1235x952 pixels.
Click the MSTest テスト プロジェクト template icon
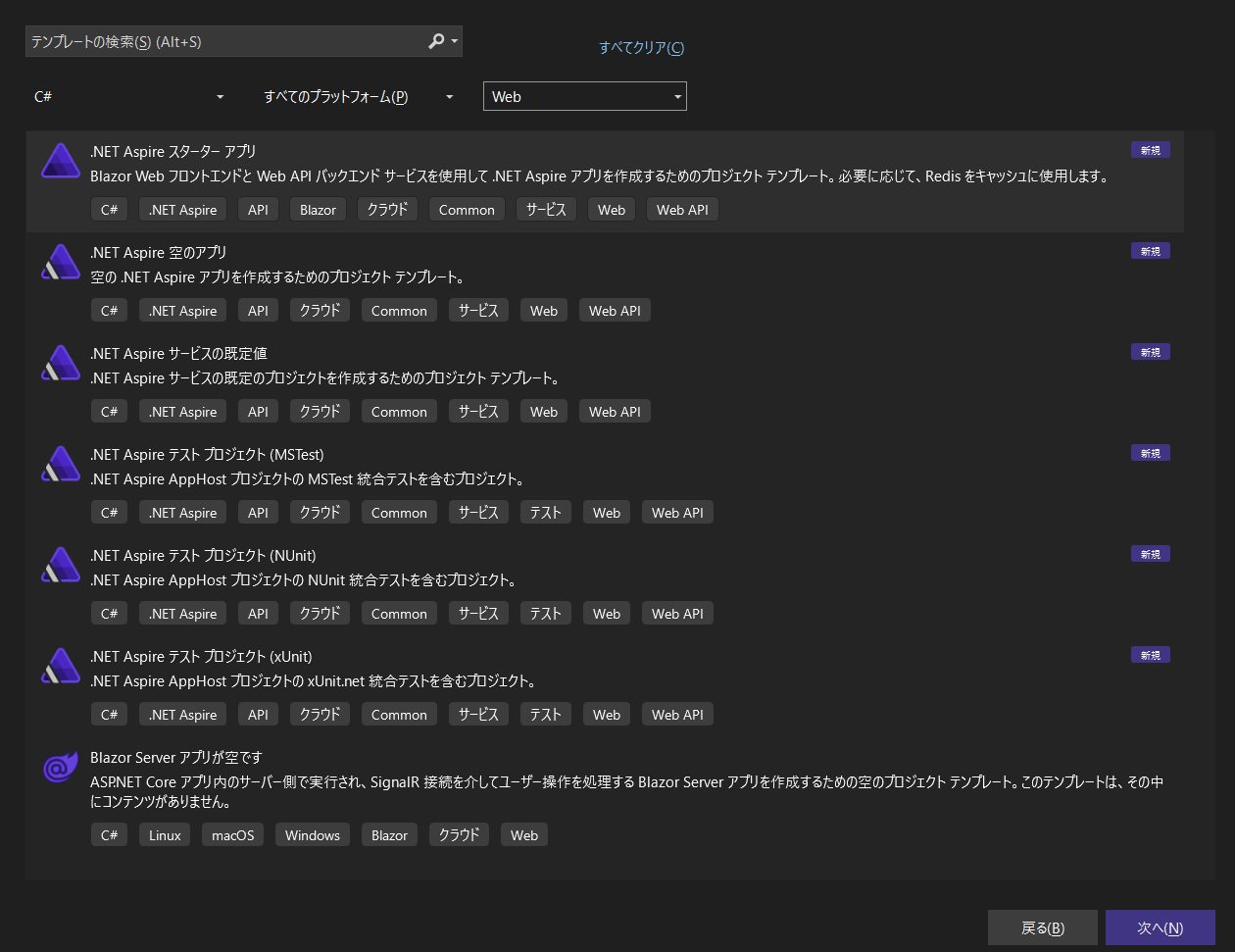tap(61, 464)
